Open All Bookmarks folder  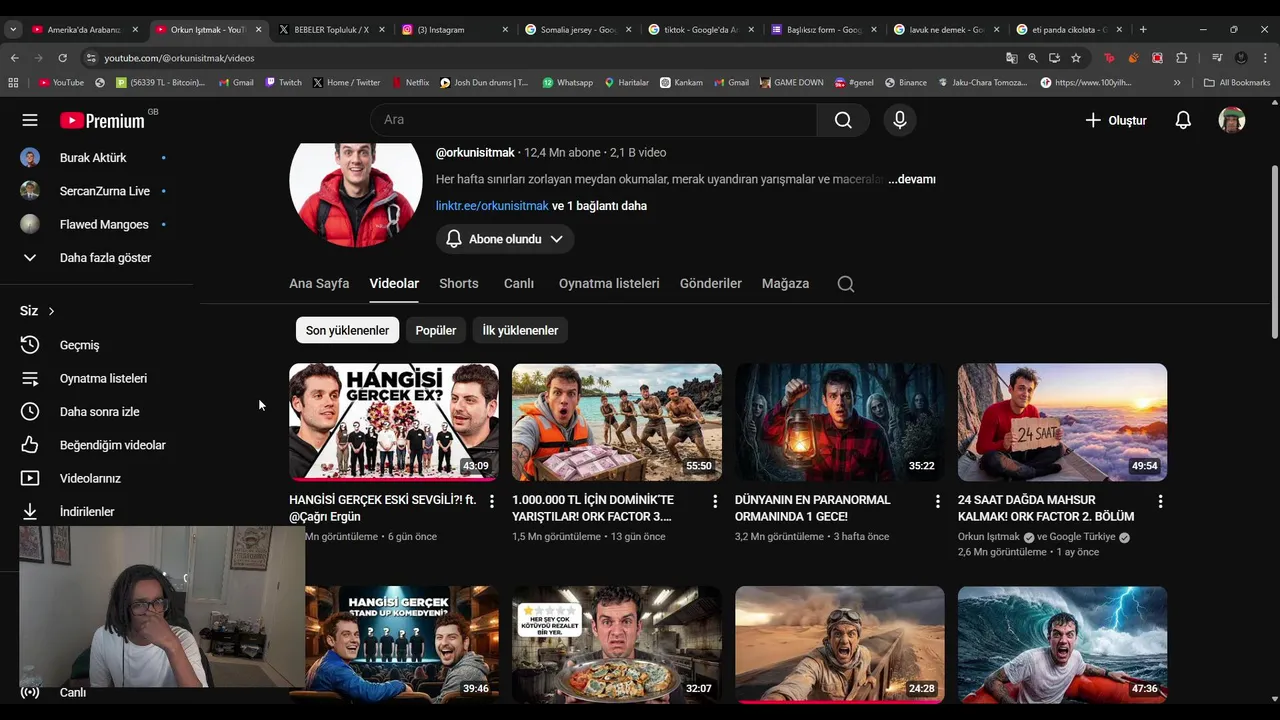(x=1237, y=82)
